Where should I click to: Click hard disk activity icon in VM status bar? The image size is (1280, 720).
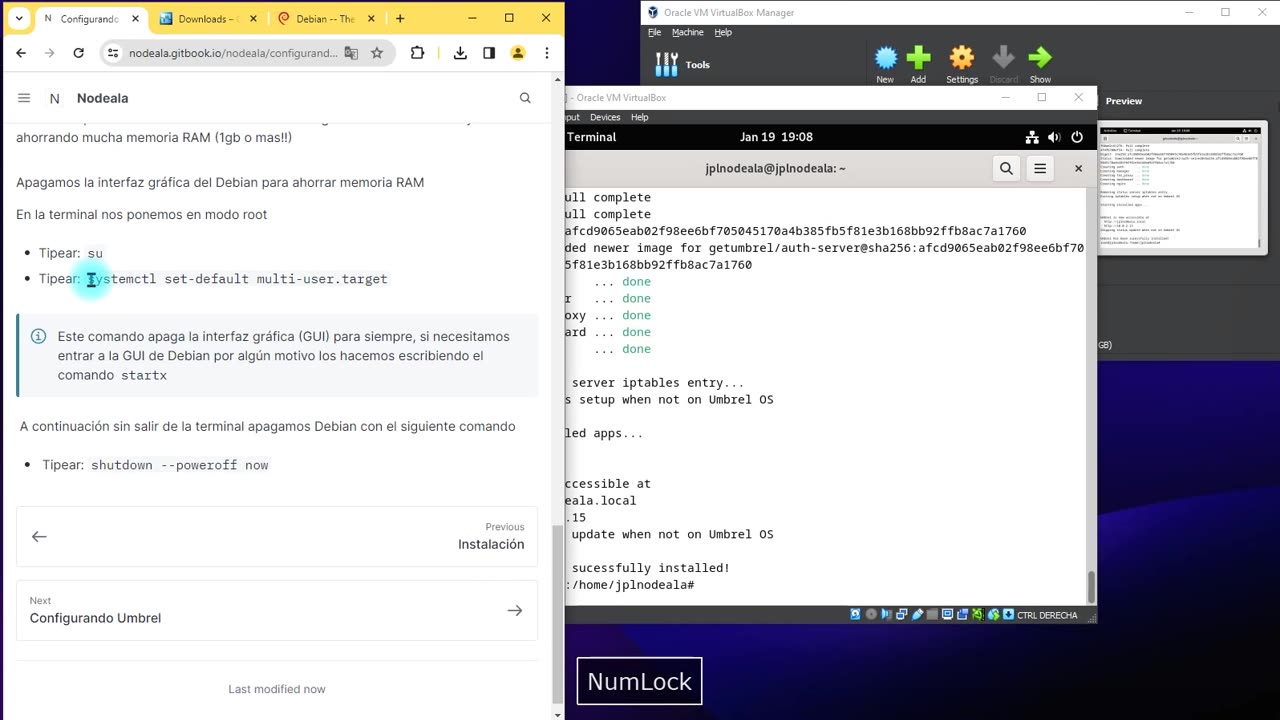click(x=855, y=615)
